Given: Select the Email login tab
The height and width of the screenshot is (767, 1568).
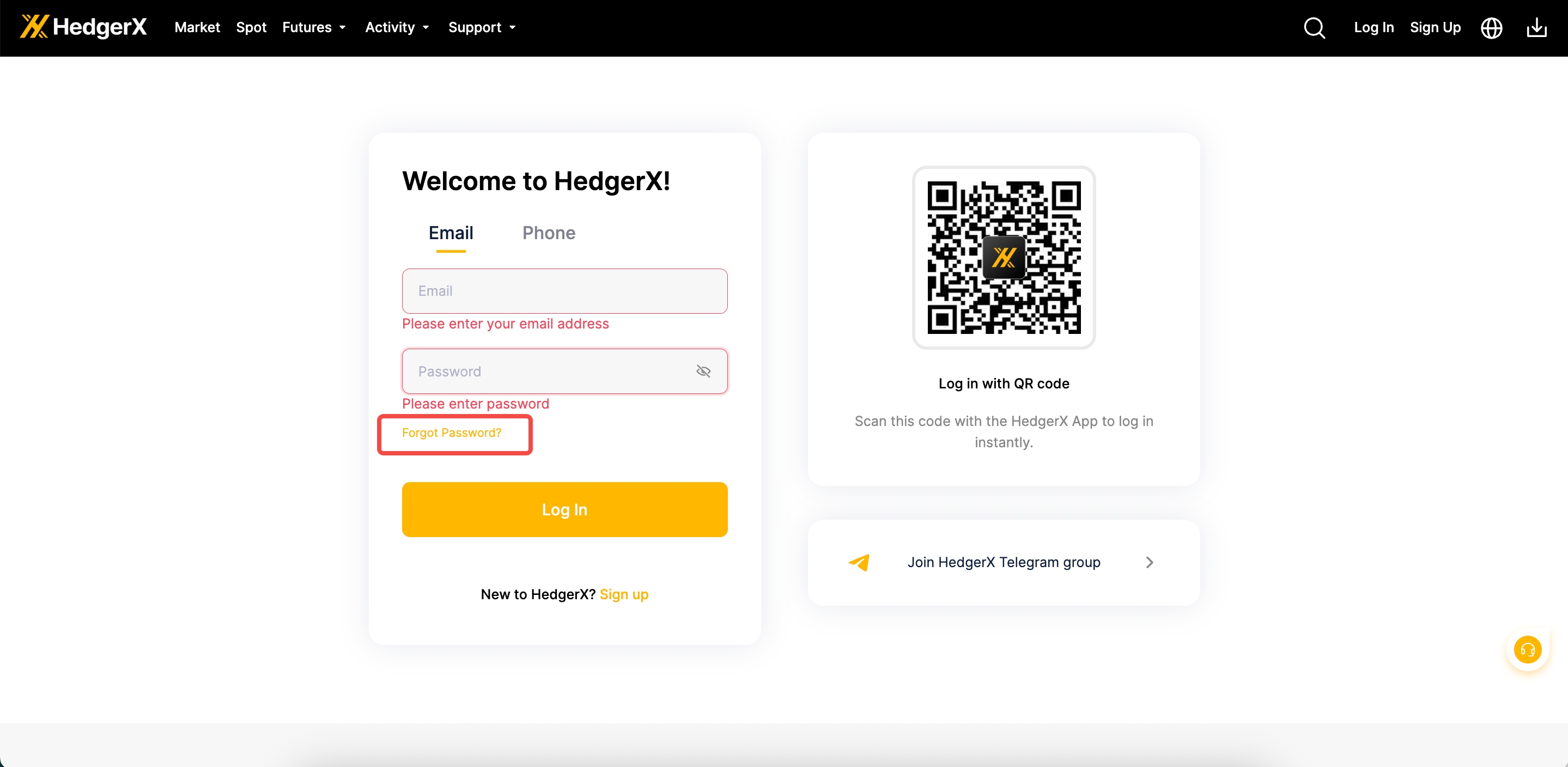Looking at the screenshot, I should point(451,233).
